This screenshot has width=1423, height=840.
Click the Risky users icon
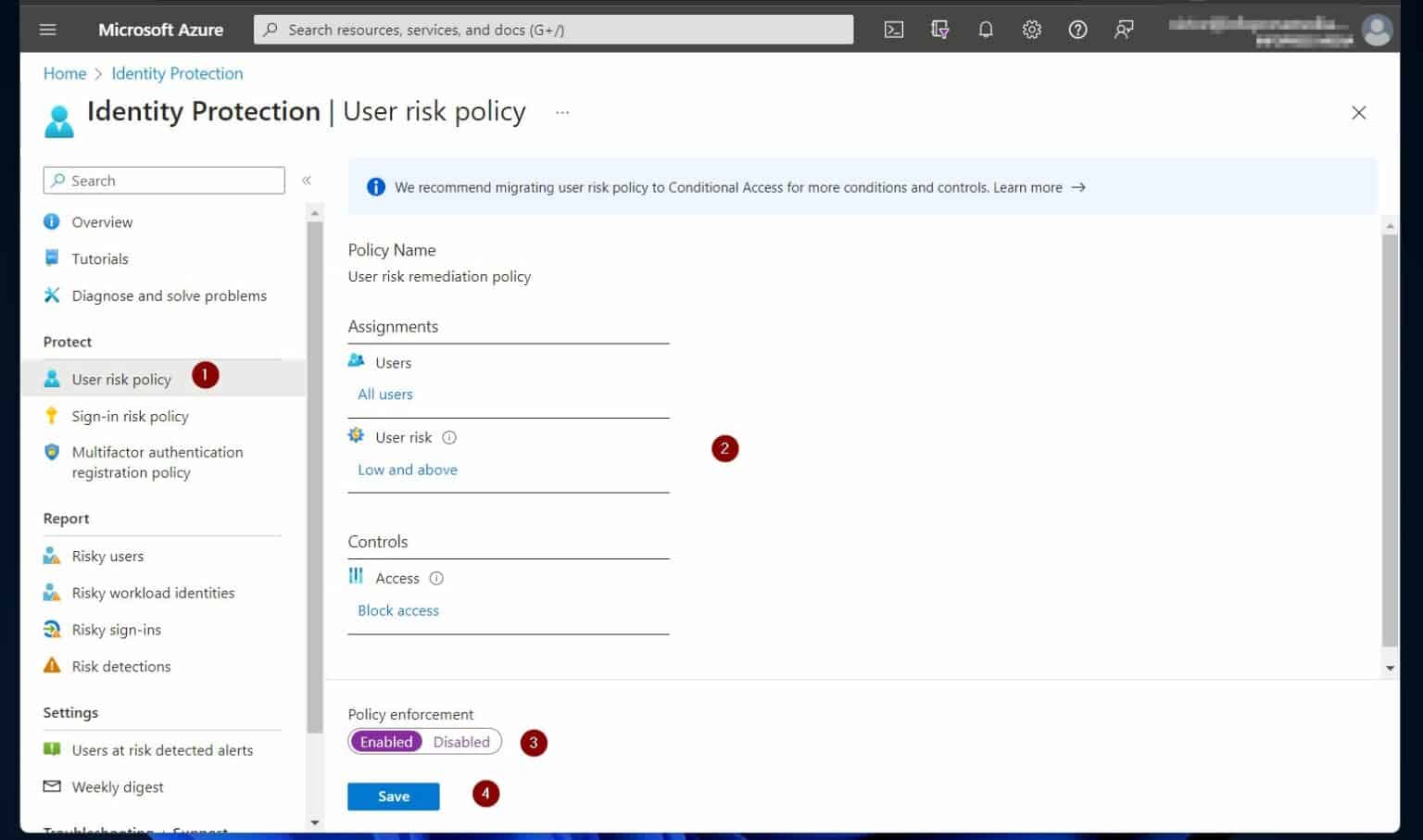(52, 556)
